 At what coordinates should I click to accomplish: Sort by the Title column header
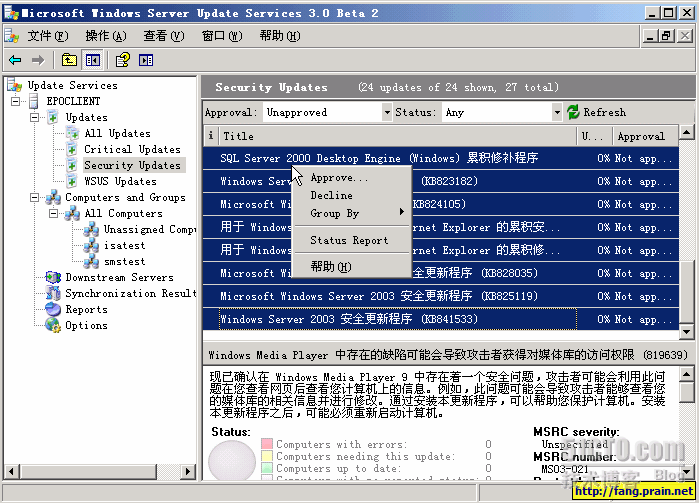point(398,136)
